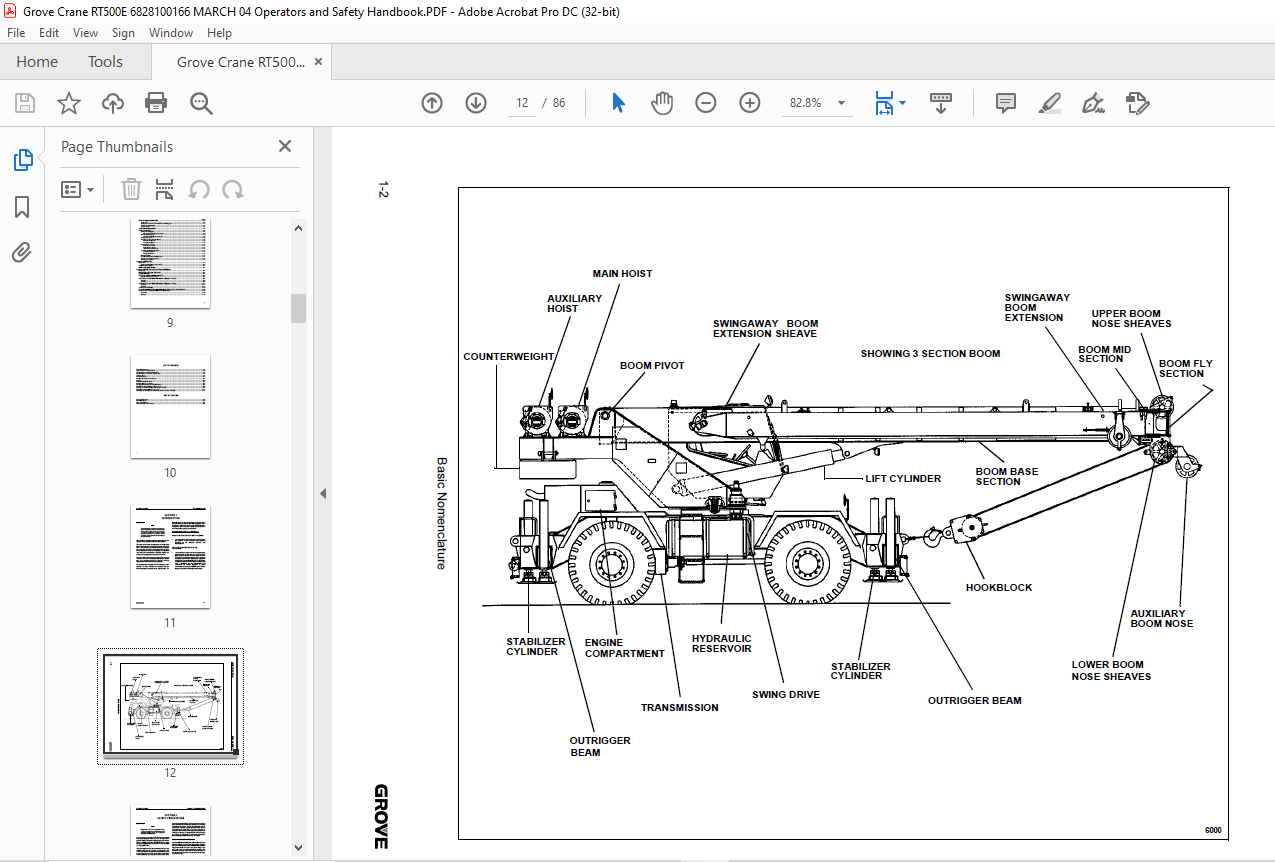
Task: Select page 12 thumbnail
Action: (x=170, y=707)
